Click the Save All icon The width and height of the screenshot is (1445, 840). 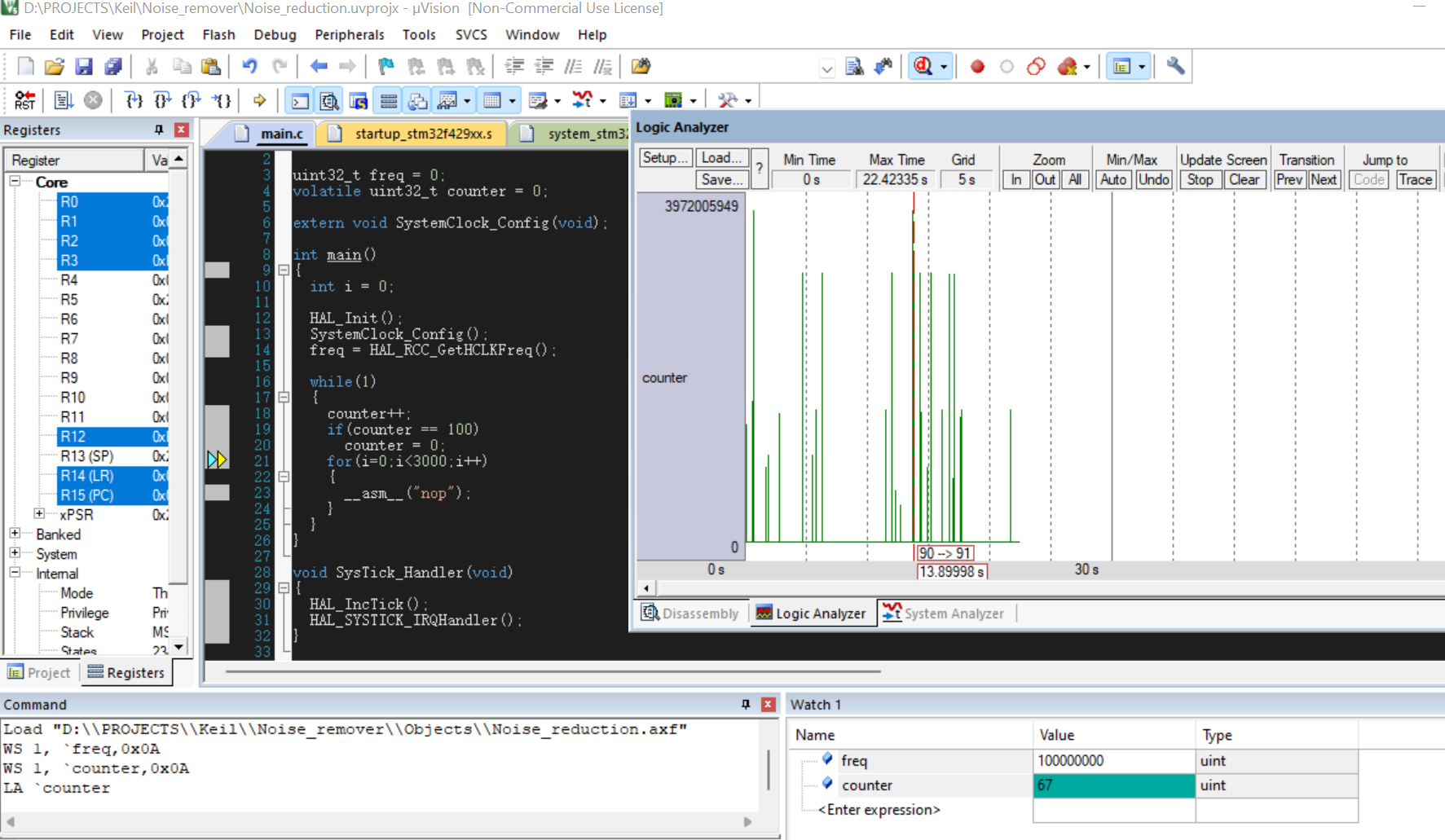pos(113,66)
